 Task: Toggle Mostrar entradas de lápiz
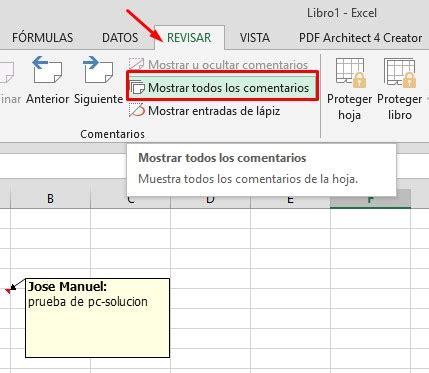click(205, 111)
